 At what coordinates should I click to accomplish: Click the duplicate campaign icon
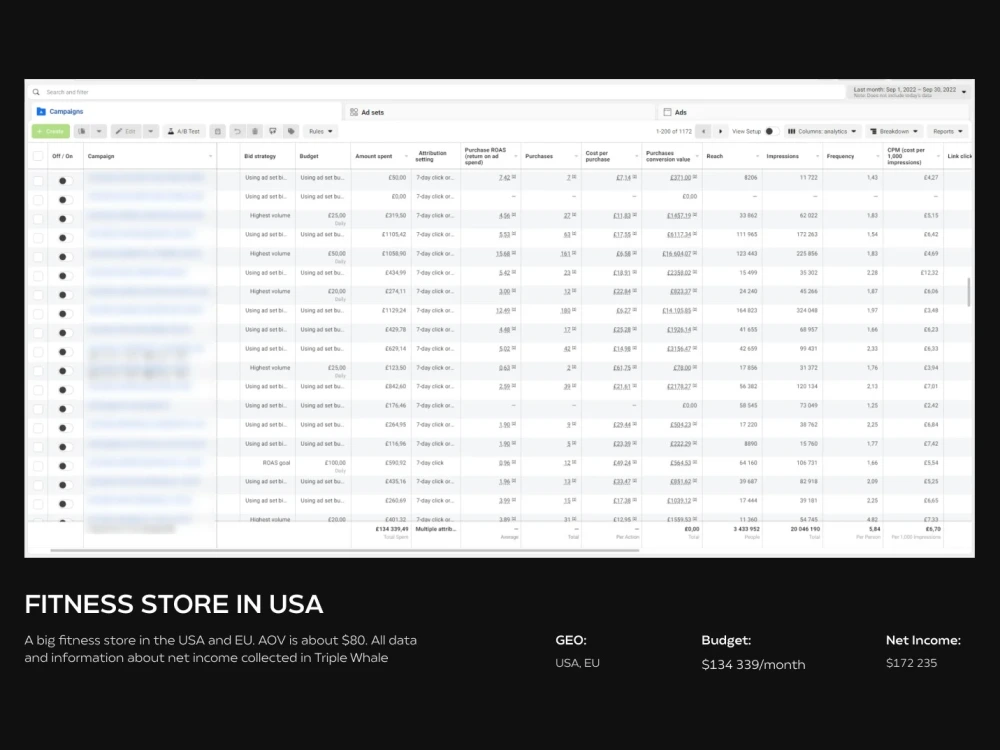[82, 131]
